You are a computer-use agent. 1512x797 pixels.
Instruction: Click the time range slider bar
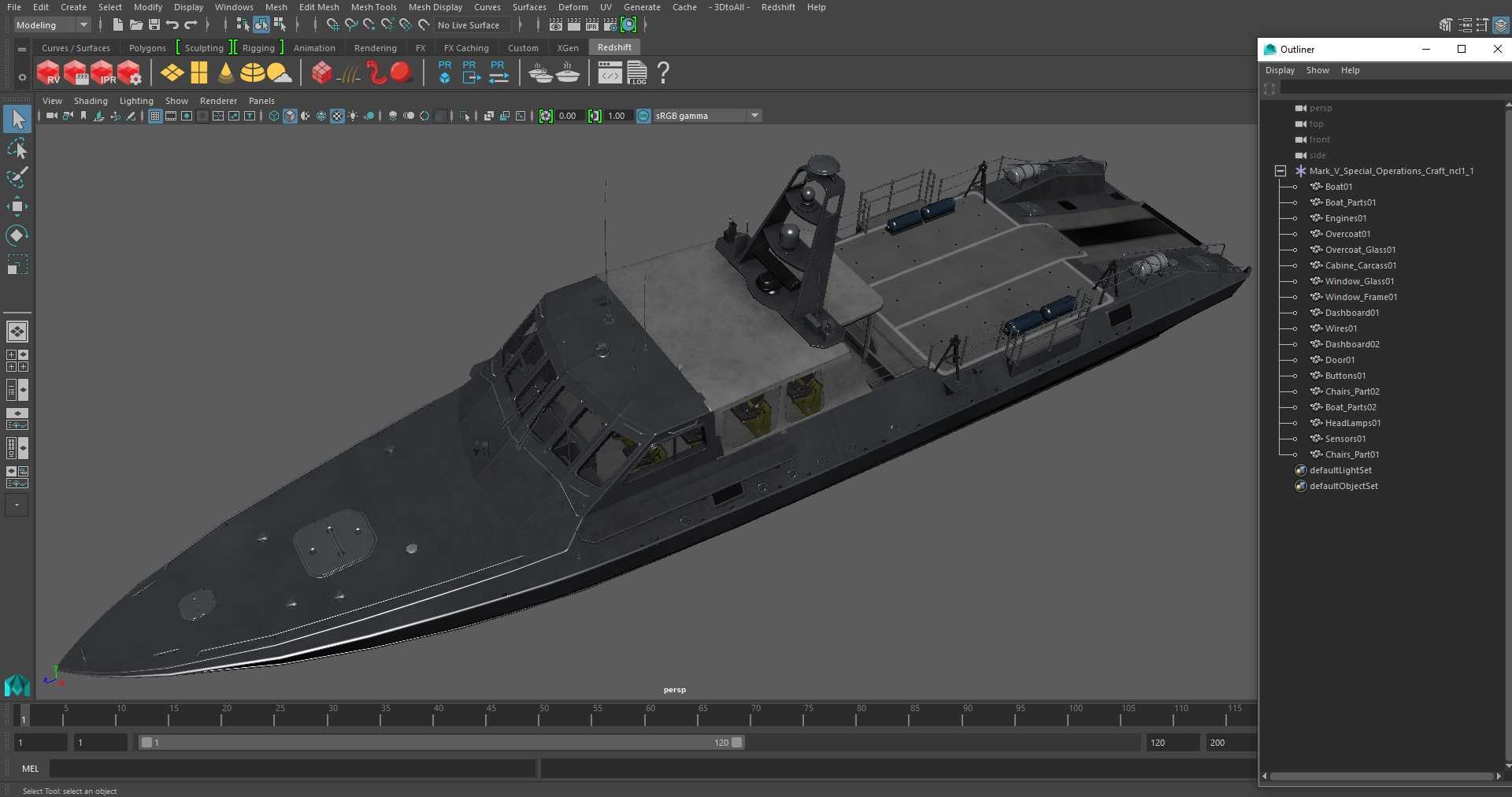pyautogui.click(x=441, y=743)
